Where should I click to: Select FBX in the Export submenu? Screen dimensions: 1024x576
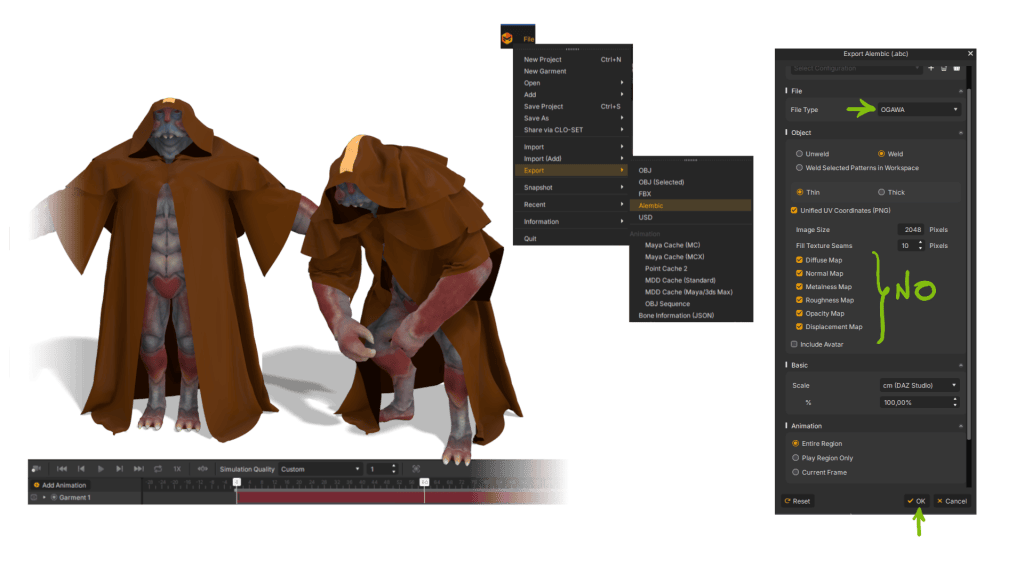pos(691,194)
